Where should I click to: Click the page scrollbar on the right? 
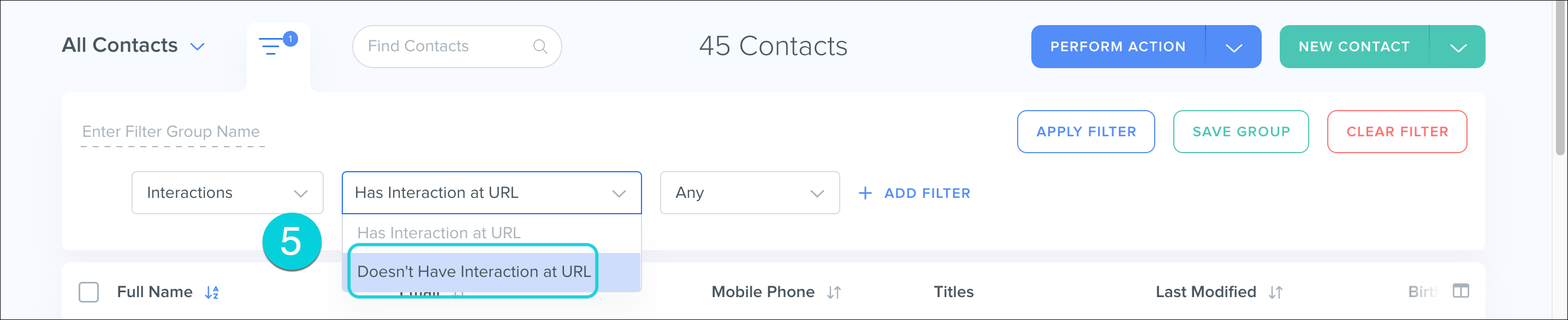[1560, 79]
